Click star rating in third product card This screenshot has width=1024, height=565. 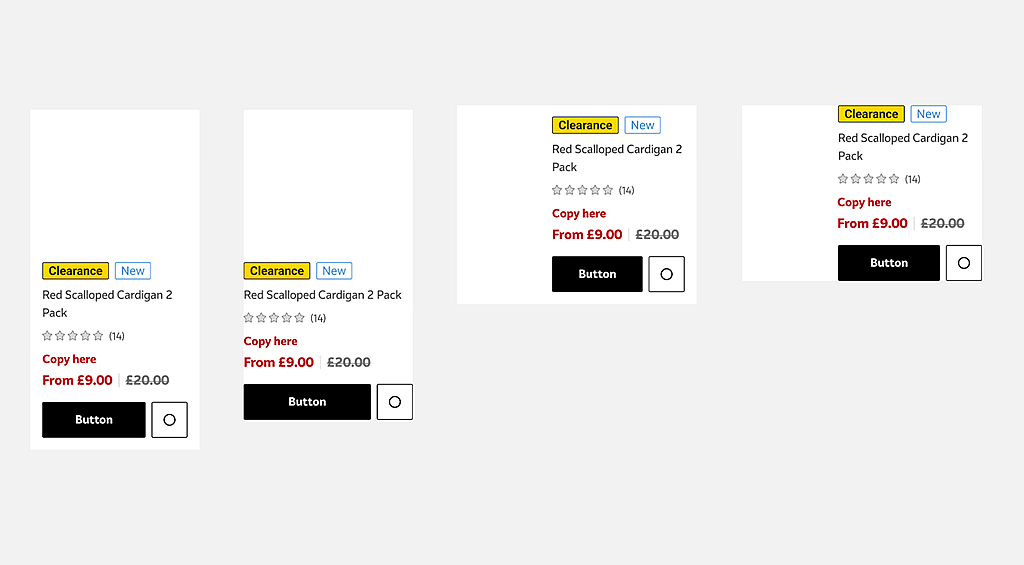coord(583,190)
